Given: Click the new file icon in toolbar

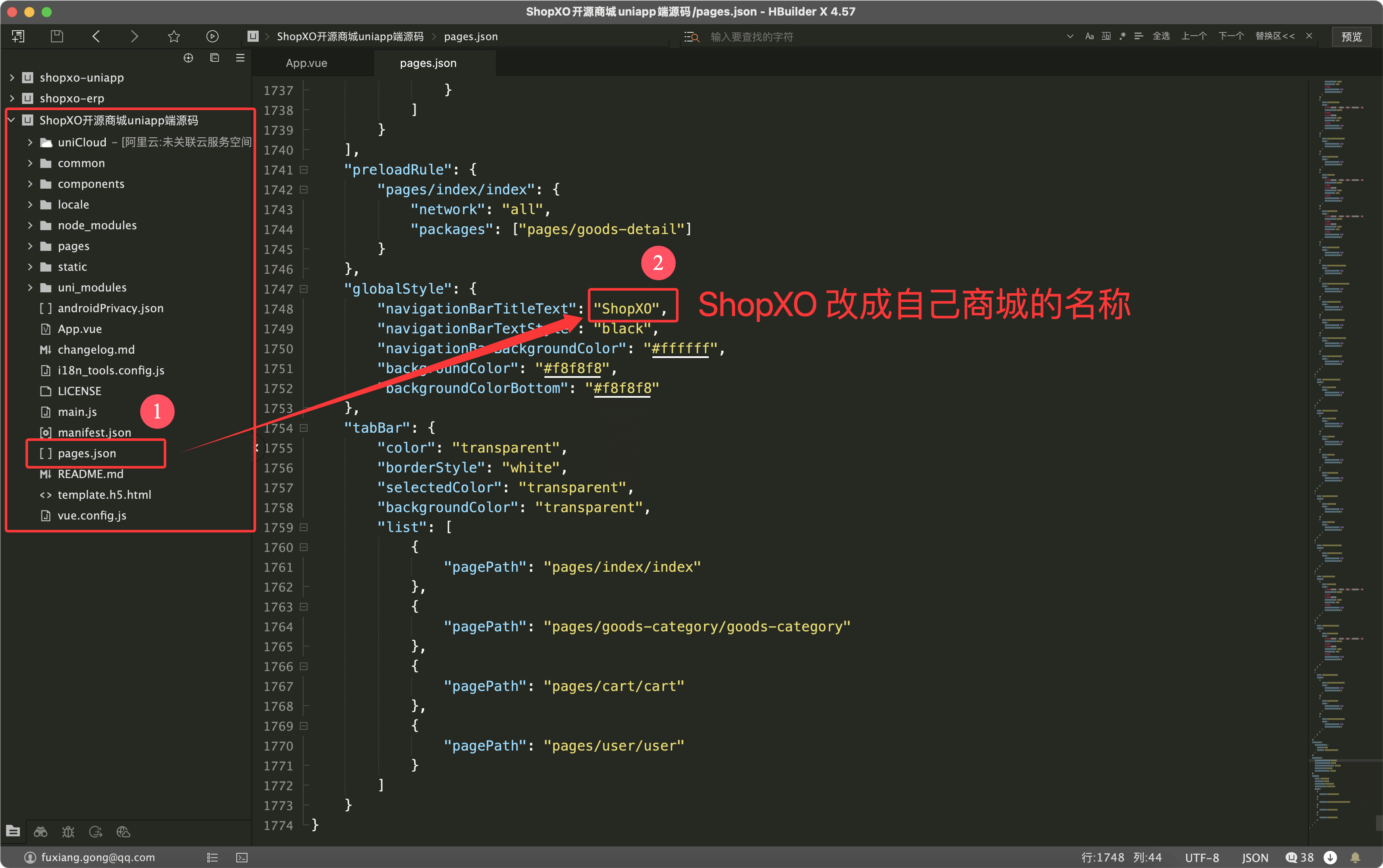Looking at the screenshot, I should pos(18,36).
